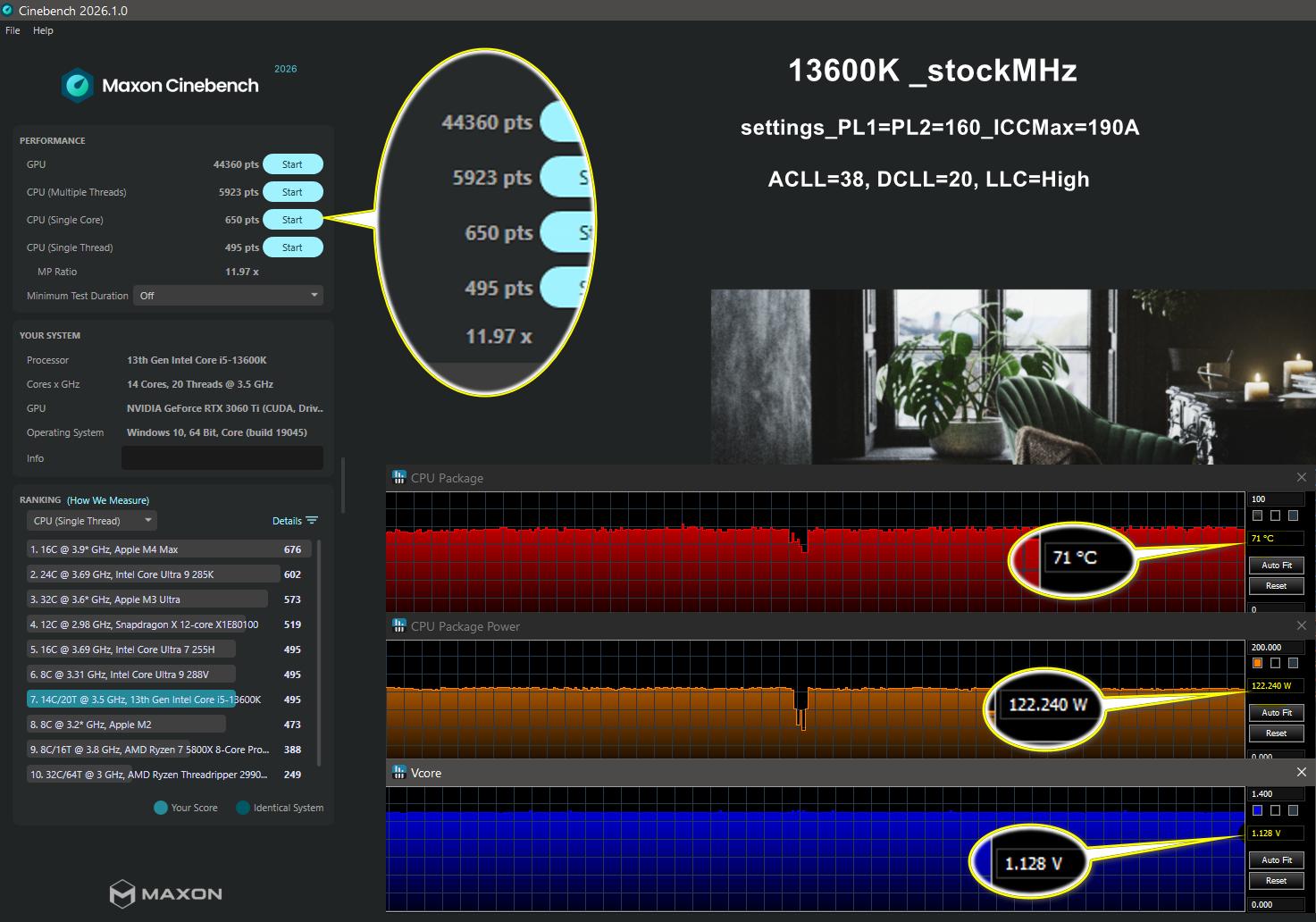Open the Minimum Test Duration dropdown
This screenshot has height=922, width=1316.
pyautogui.click(x=228, y=296)
